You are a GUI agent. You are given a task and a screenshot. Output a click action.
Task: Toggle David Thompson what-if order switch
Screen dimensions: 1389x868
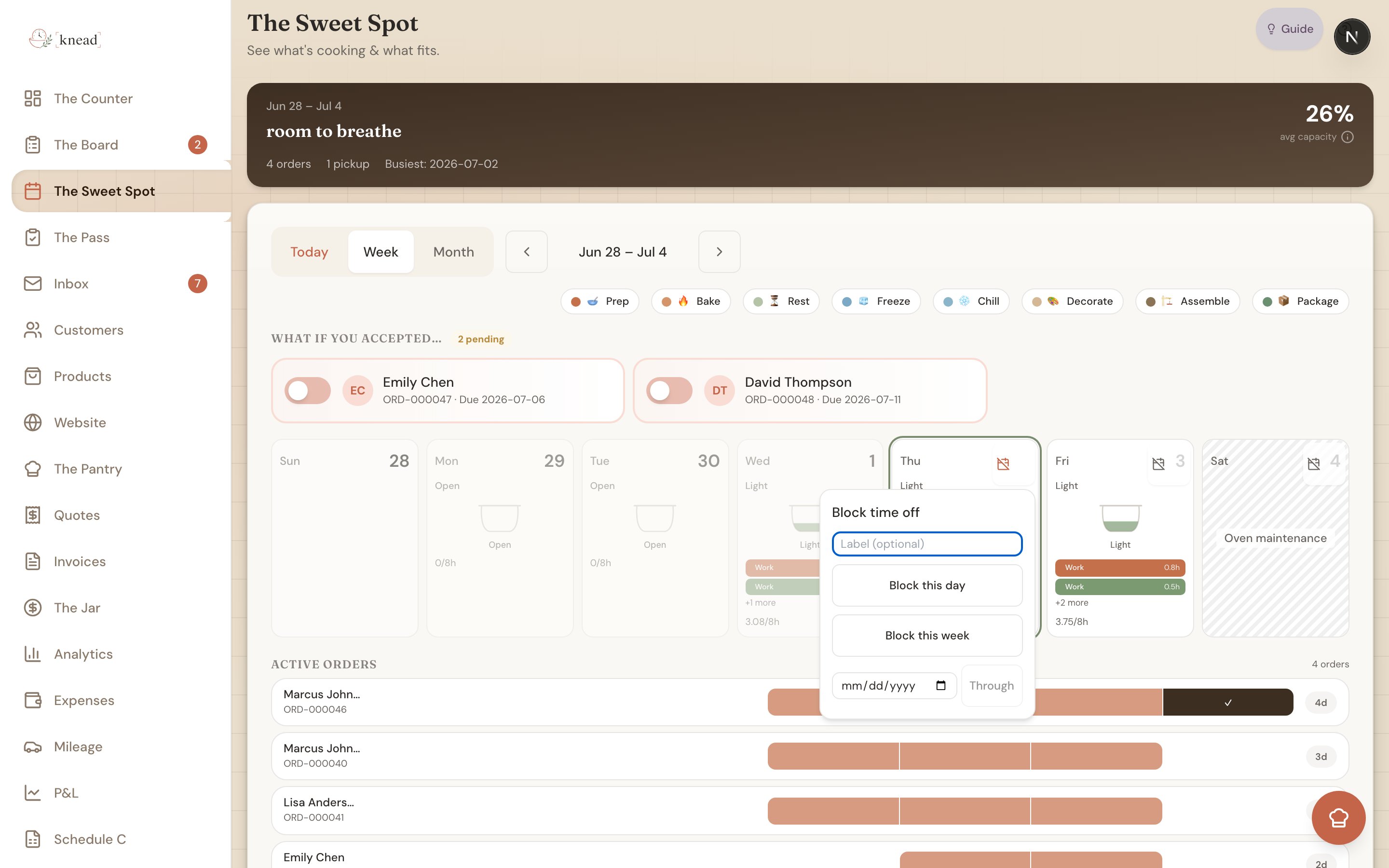coord(669,391)
